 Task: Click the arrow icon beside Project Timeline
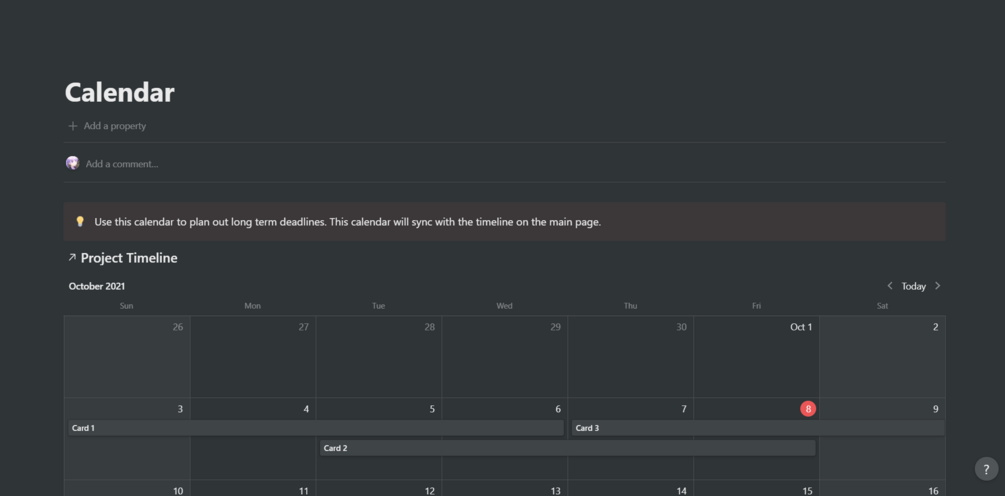72,258
